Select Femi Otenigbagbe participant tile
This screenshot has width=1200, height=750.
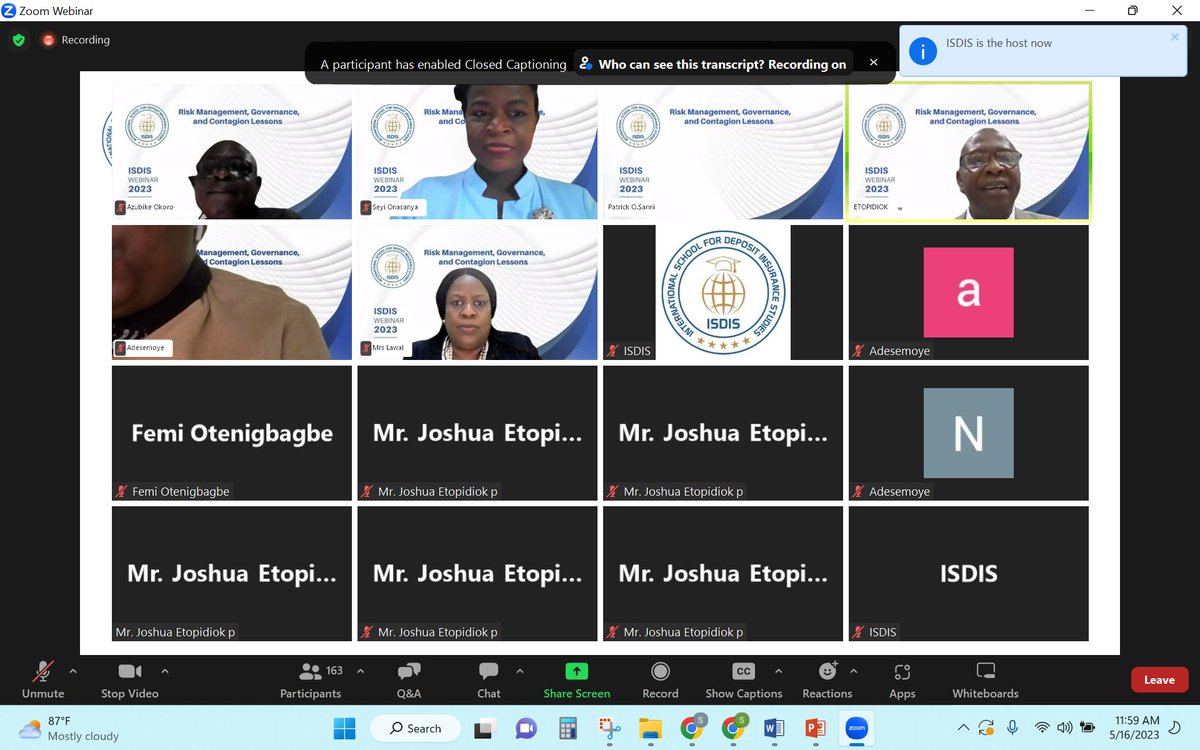[x=232, y=433]
